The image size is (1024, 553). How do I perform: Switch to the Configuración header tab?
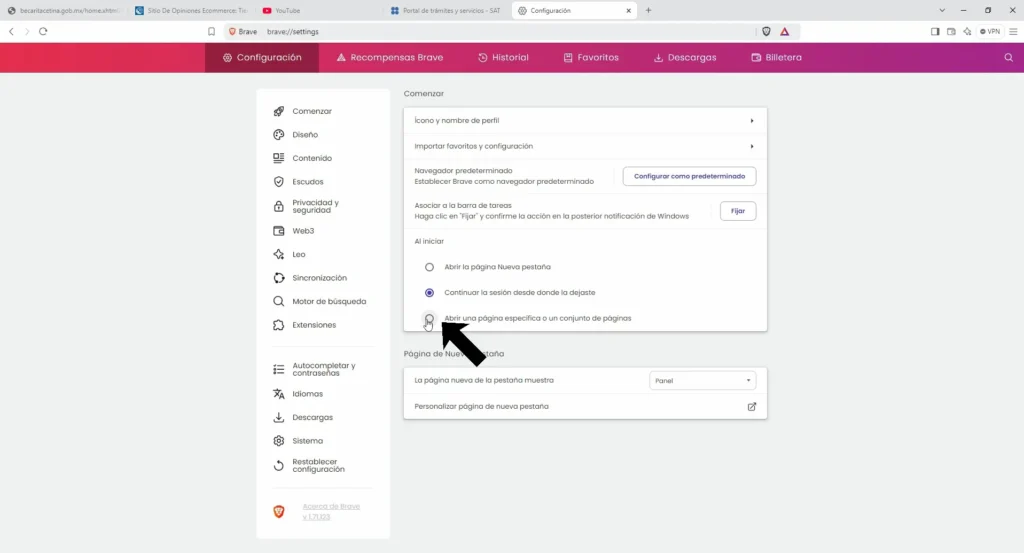point(262,57)
